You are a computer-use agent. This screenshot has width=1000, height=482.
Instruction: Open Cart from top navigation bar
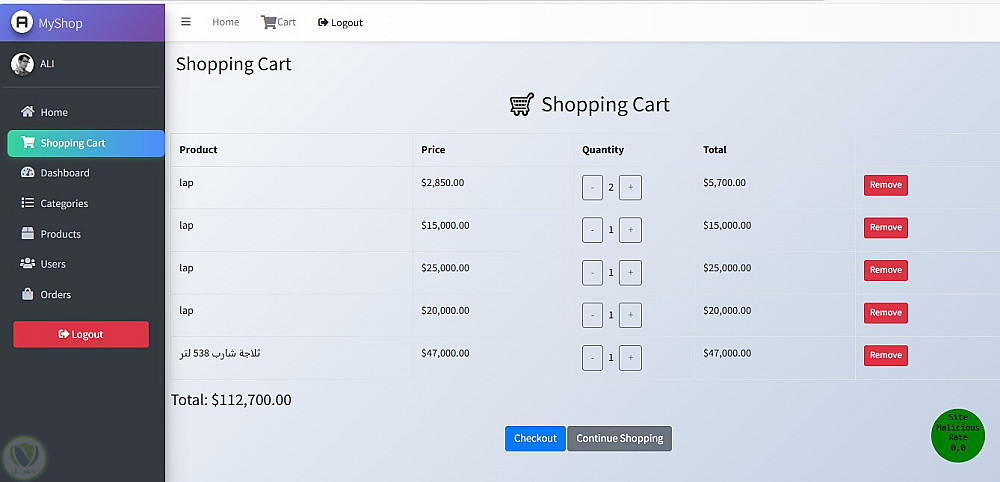coord(279,22)
